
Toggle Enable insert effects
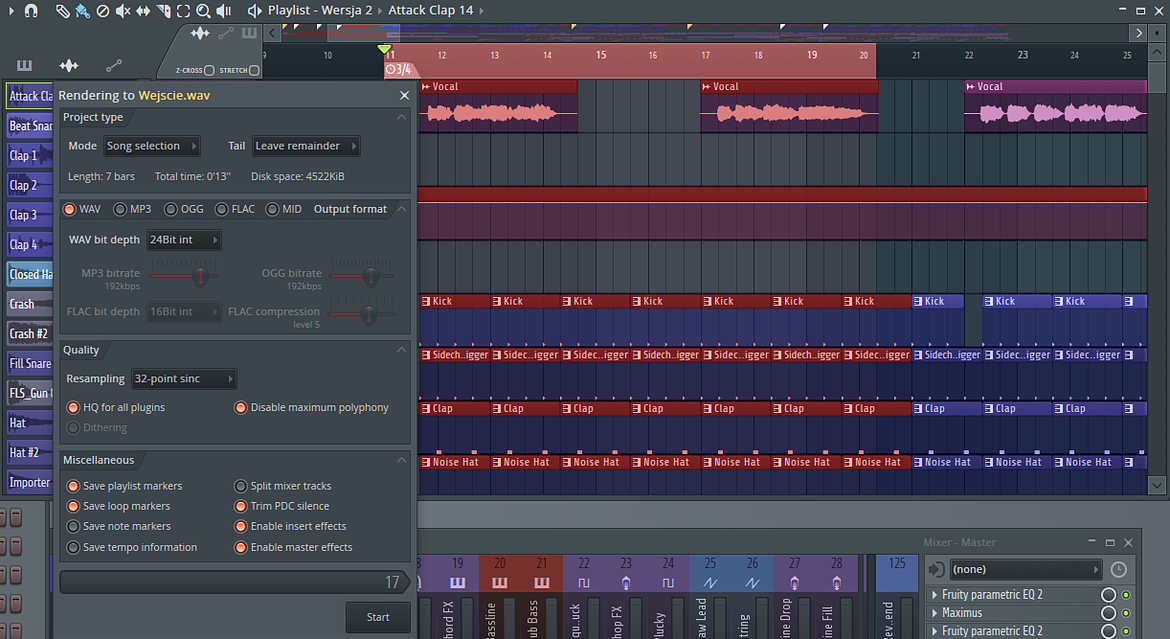coord(241,526)
